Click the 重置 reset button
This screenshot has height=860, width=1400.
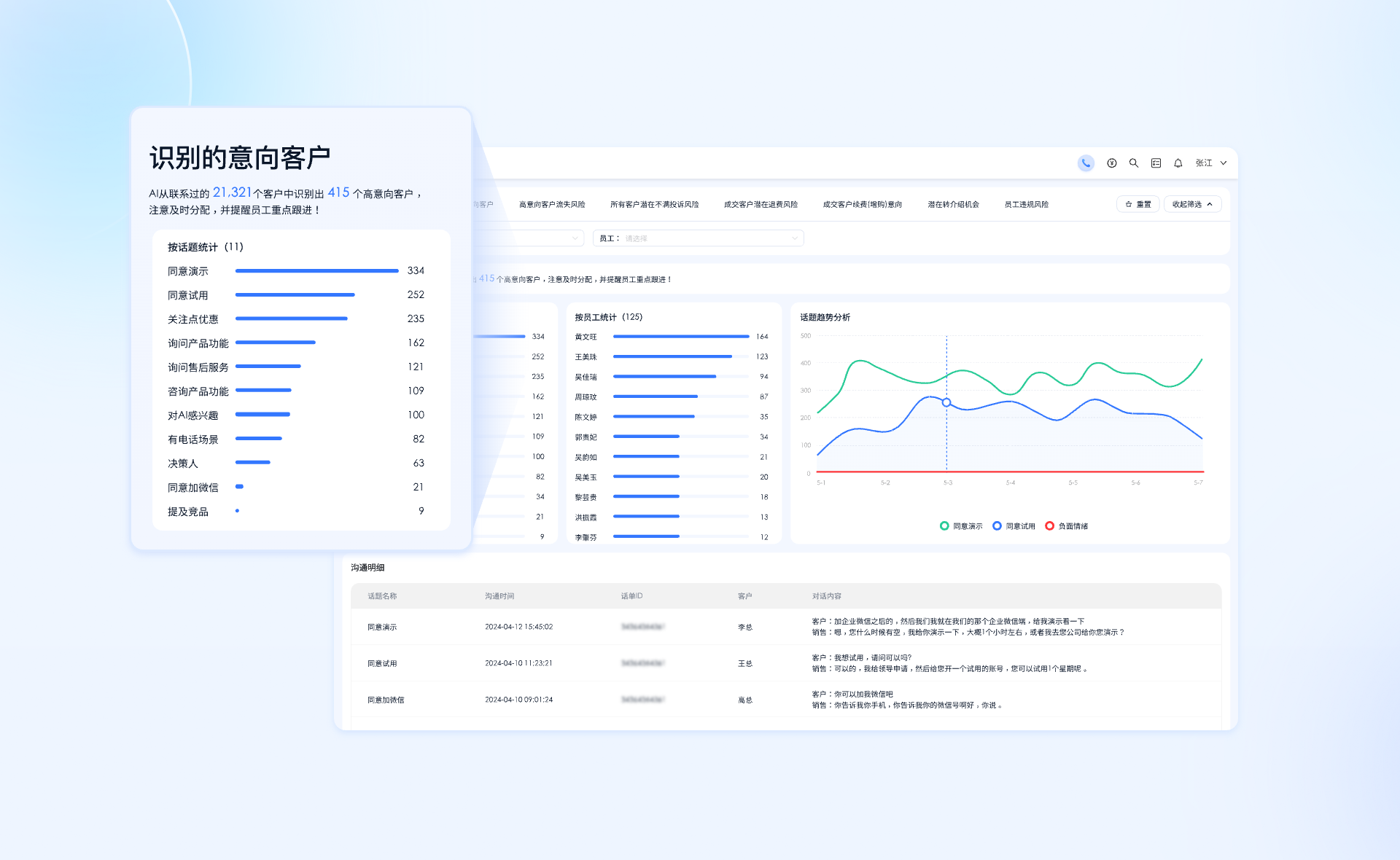click(1137, 204)
